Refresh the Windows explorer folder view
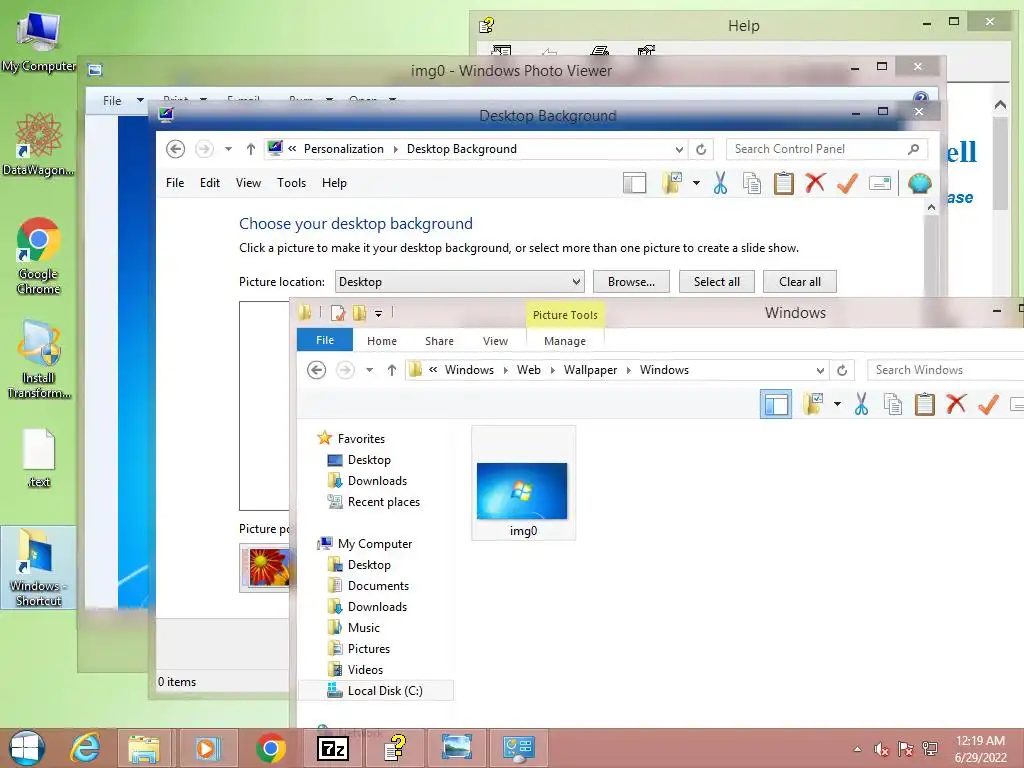This screenshot has height=768, width=1024. 842,370
